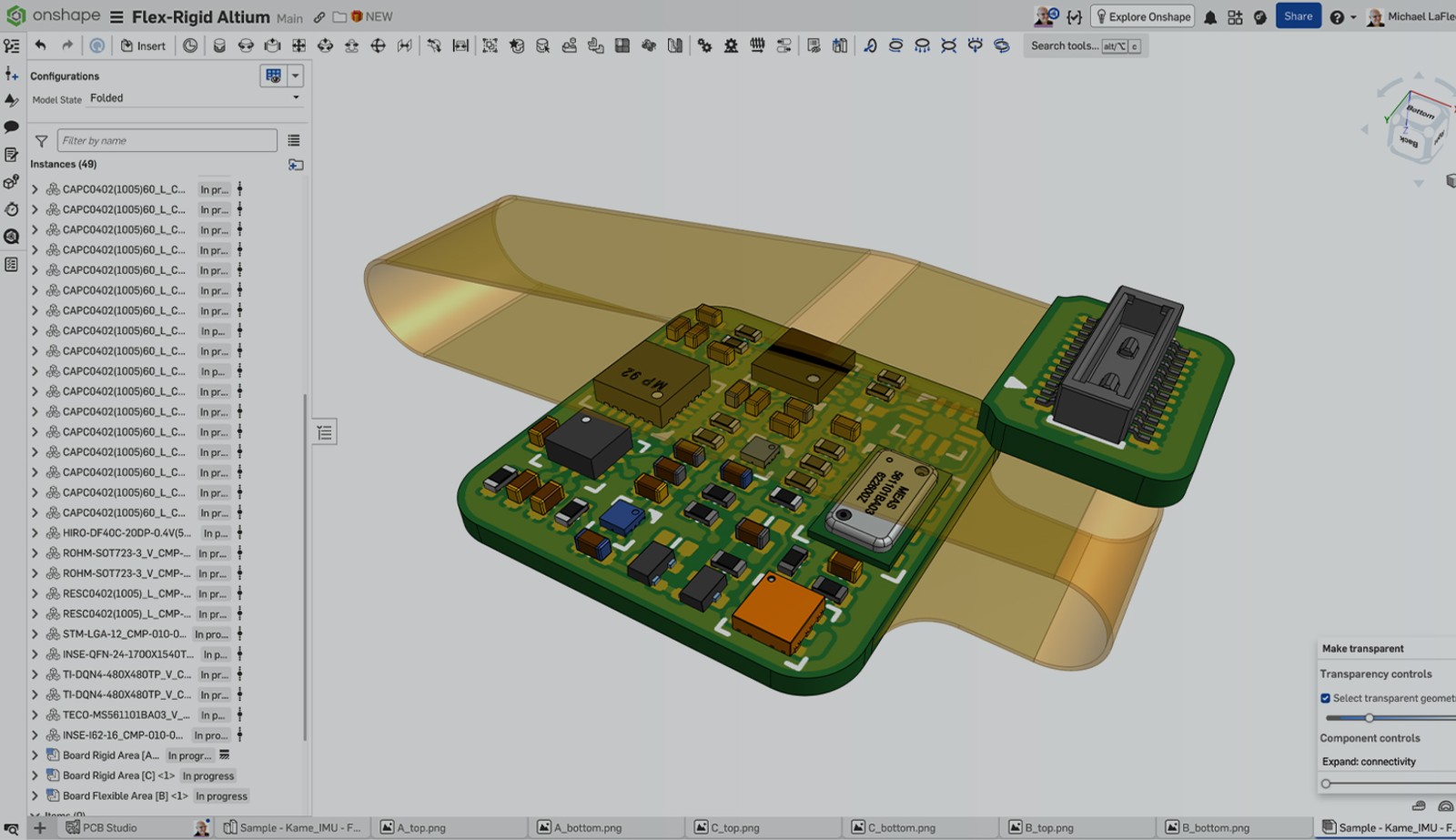Select the Planar mate tool
The width and height of the screenshot is (1456, 840).
298,46
